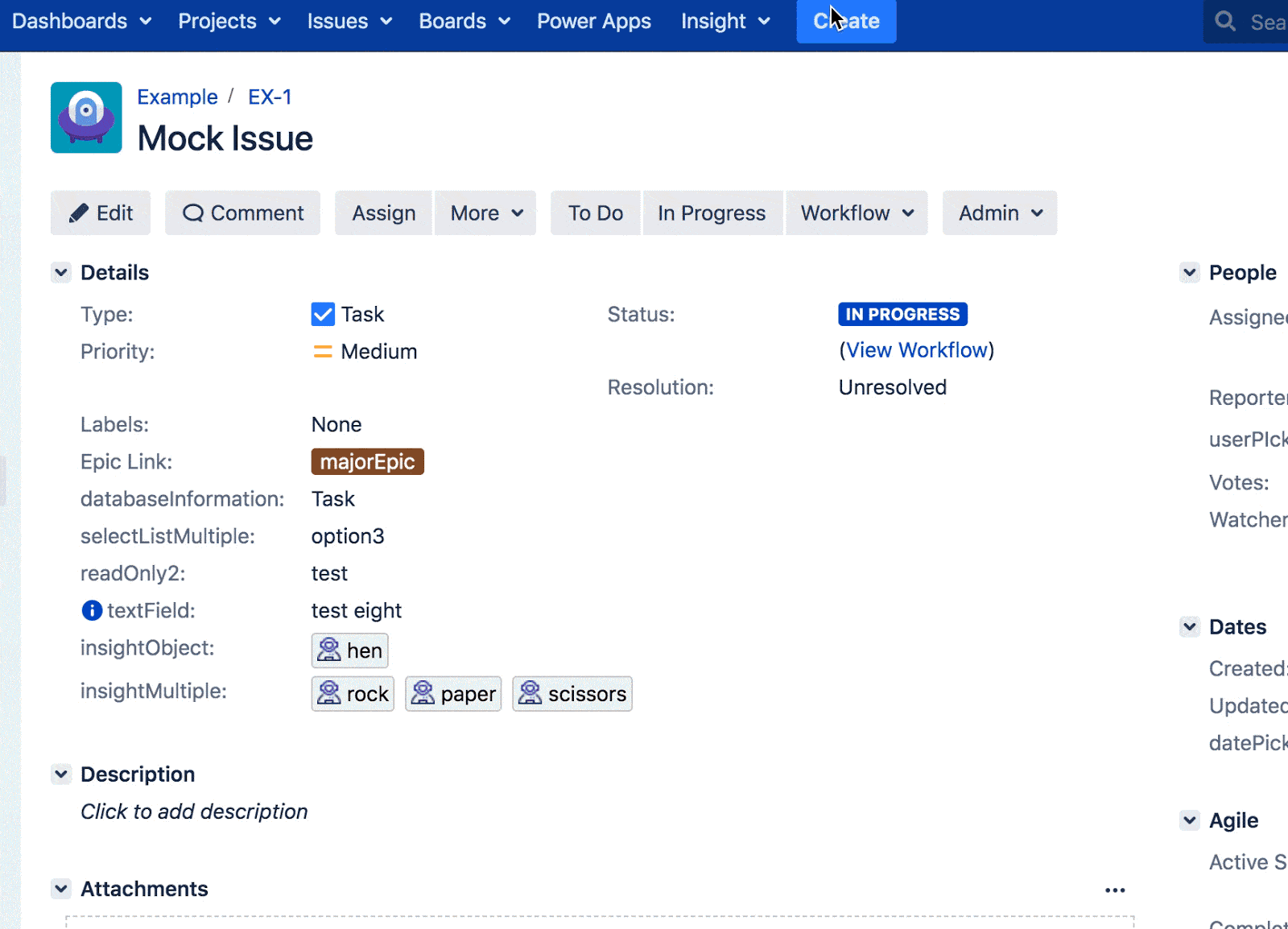Open the Workflow dropdown
This screenshot has width=1288, height=929.
coord(856,213)
